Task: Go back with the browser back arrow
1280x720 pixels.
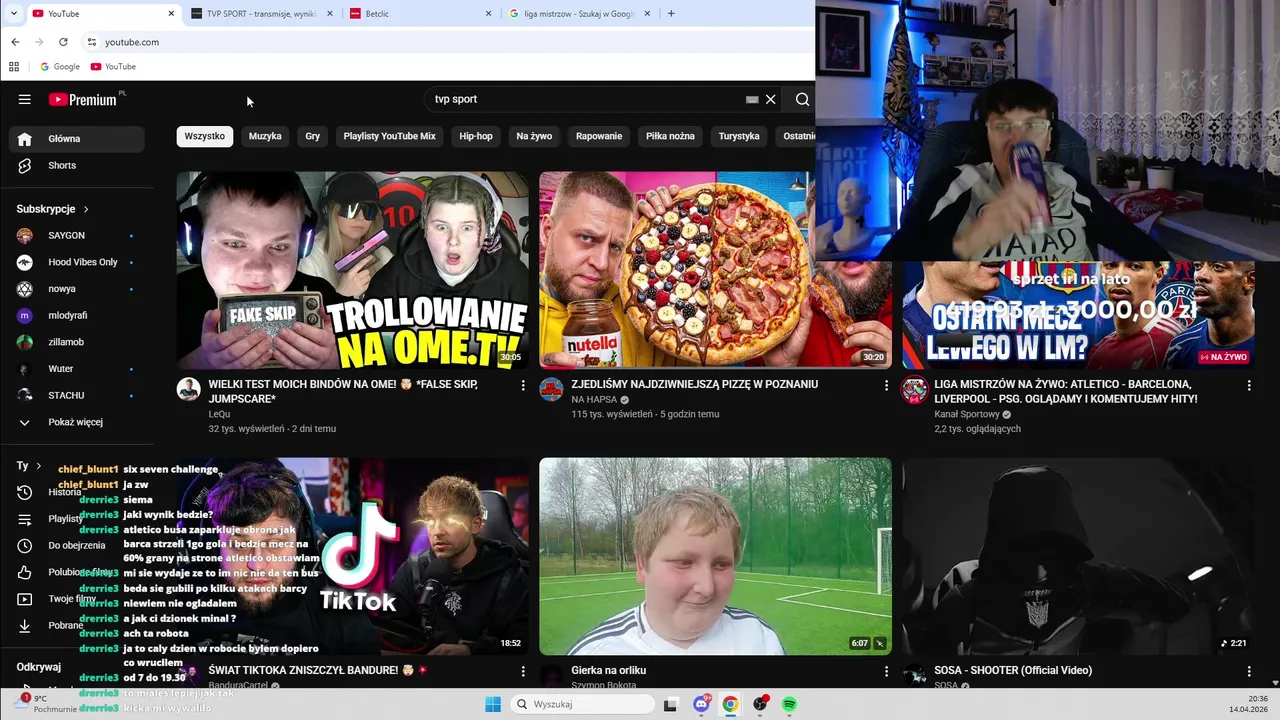Action: pos(15,42)
